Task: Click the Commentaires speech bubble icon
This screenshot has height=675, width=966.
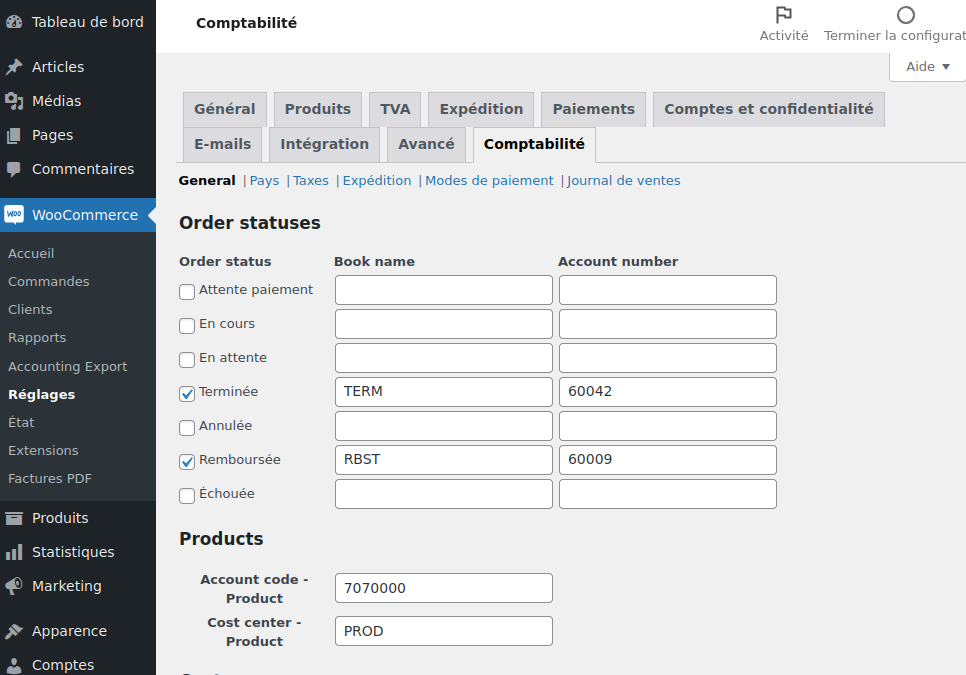Action: coord(14,169)
